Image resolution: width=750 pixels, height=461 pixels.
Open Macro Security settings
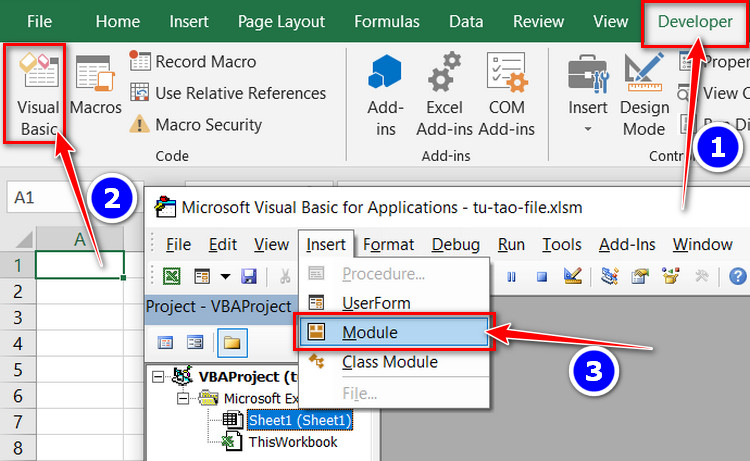196,125
